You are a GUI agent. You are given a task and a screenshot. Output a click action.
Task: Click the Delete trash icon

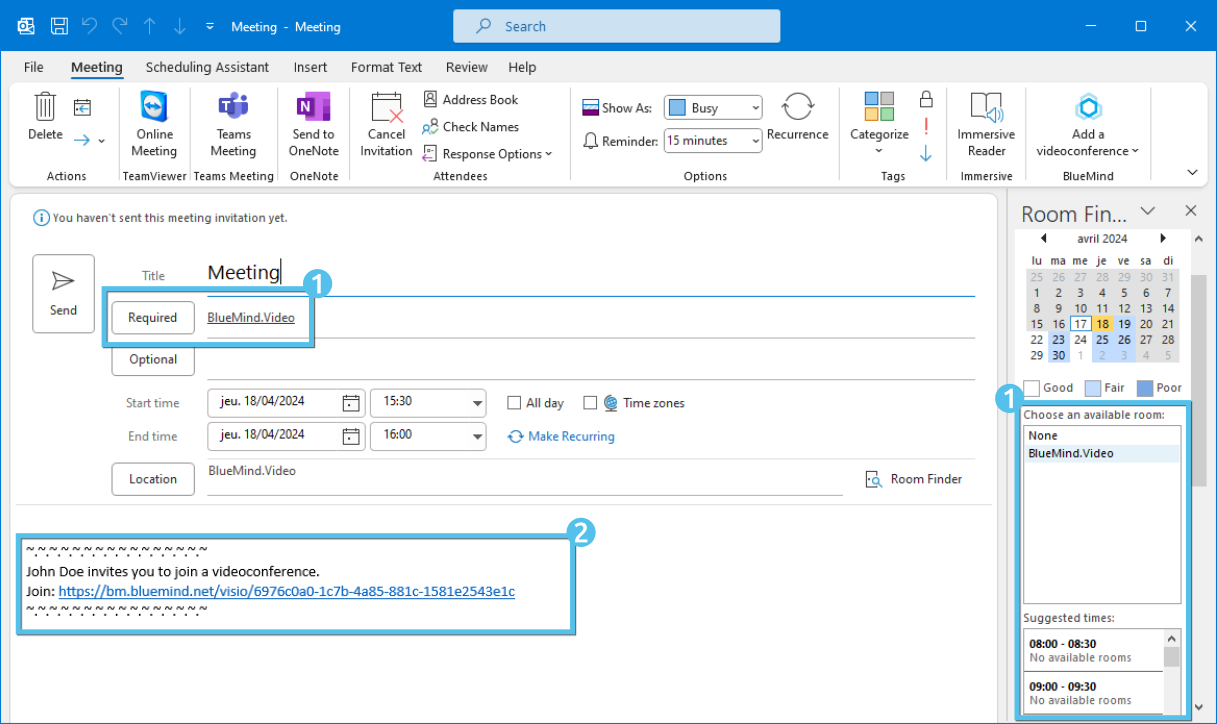(x=45, y=107)
